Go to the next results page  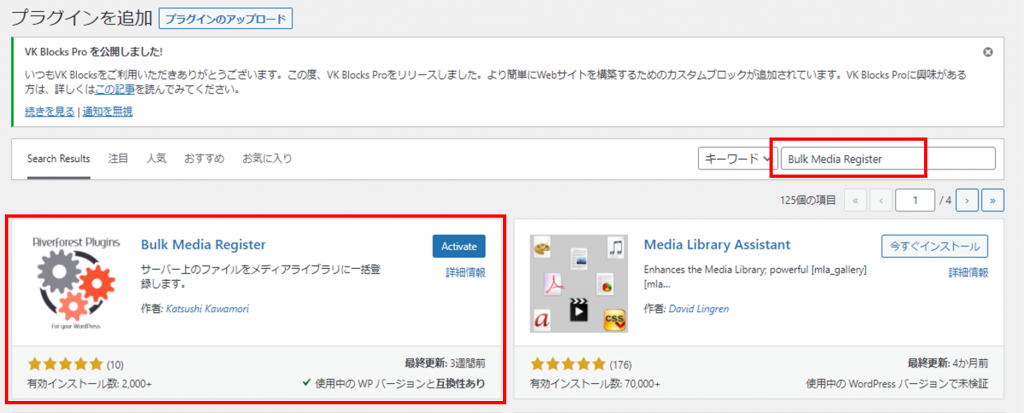pos(966,200)
